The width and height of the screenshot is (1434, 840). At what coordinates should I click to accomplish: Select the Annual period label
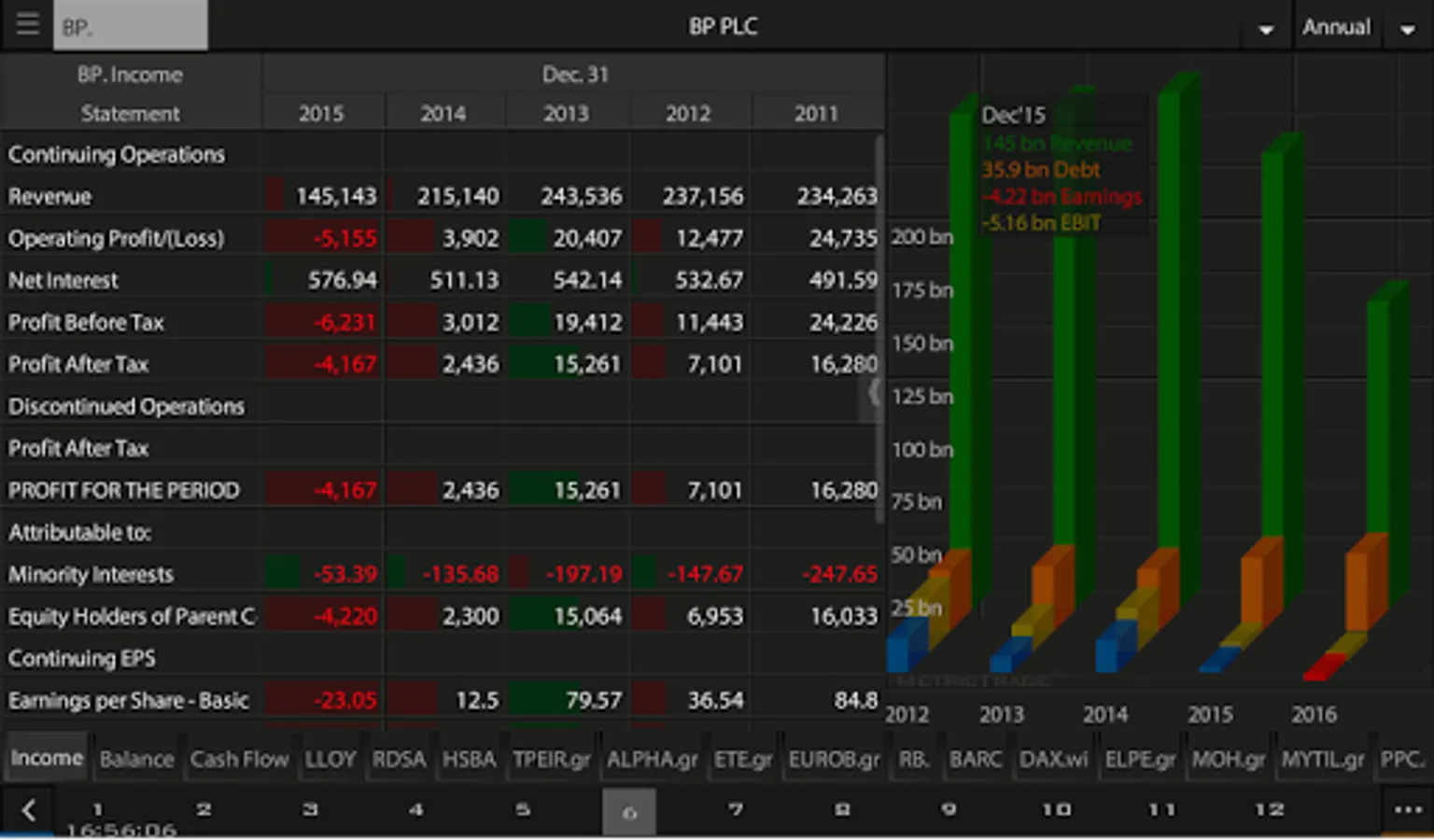(x=1336, y=27)
